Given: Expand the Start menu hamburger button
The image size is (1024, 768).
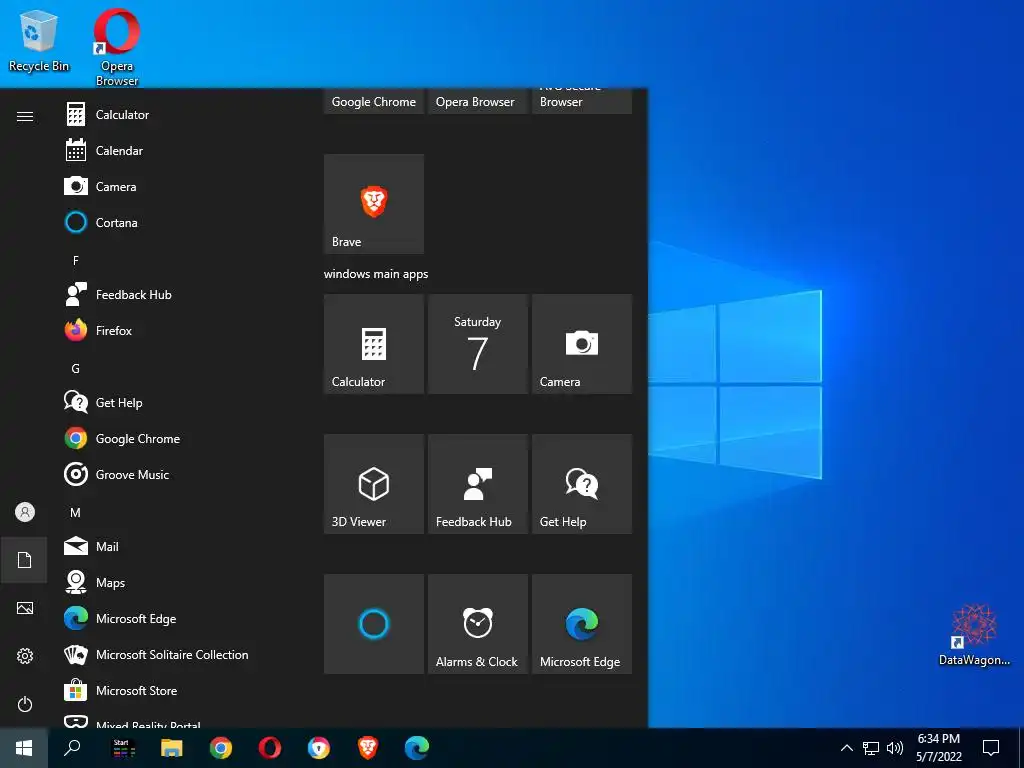Looking at the screenshot, I should (25, 116).
